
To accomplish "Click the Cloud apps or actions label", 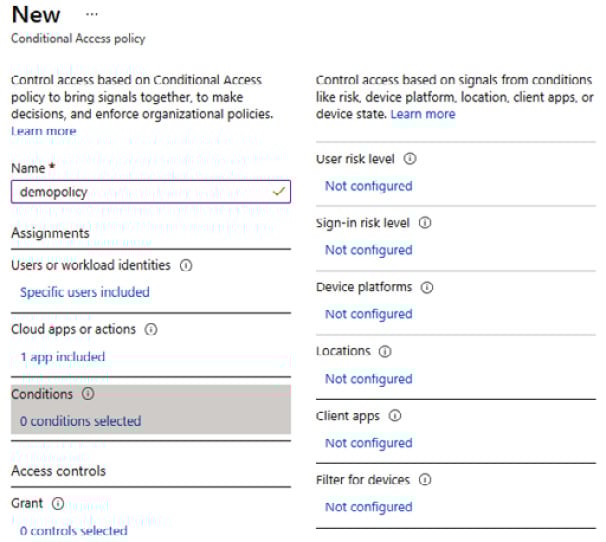I will [73, 329].
